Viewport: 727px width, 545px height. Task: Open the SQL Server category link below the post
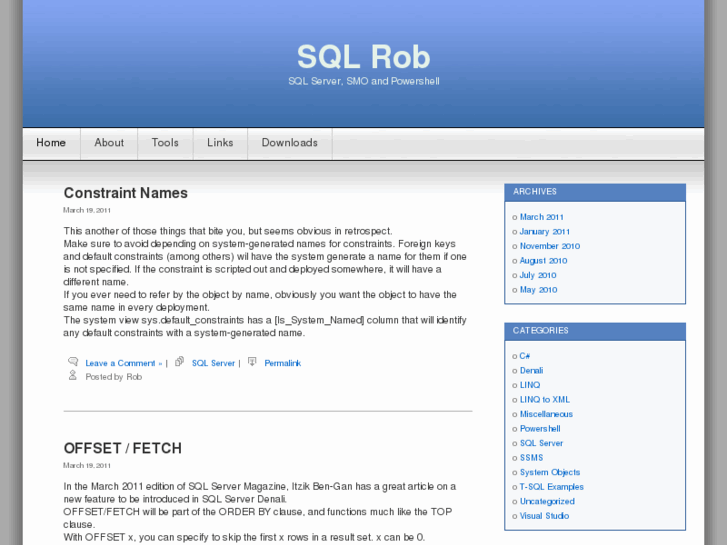[213, 363]
